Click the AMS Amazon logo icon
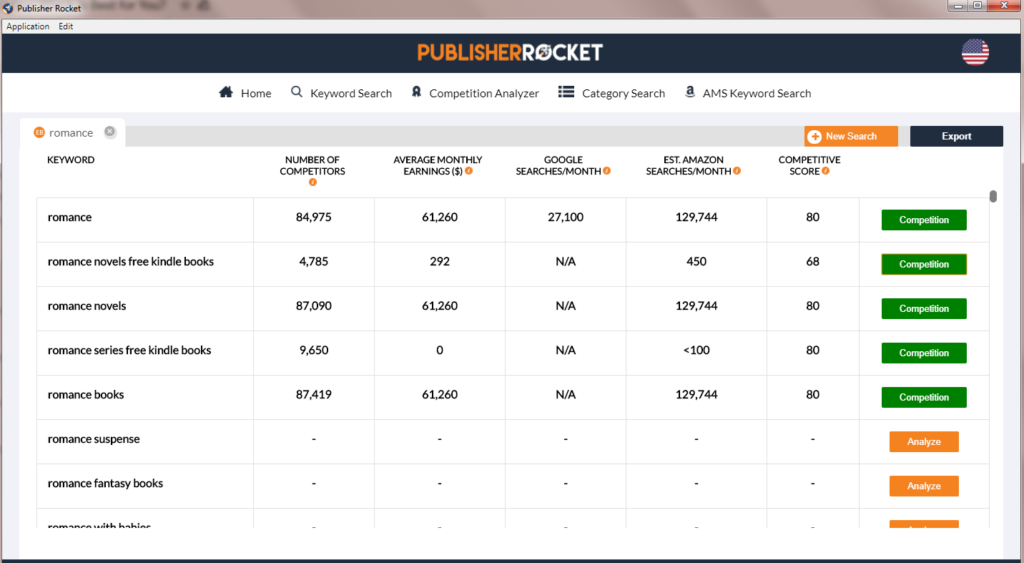 click(690, 92)
